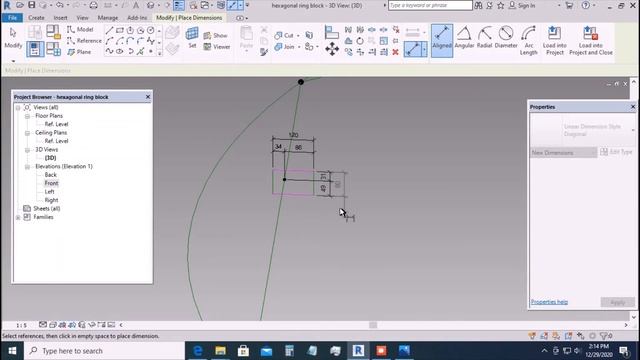
Task: Open the Cut dropdown arrow
Action: (298, 36)
